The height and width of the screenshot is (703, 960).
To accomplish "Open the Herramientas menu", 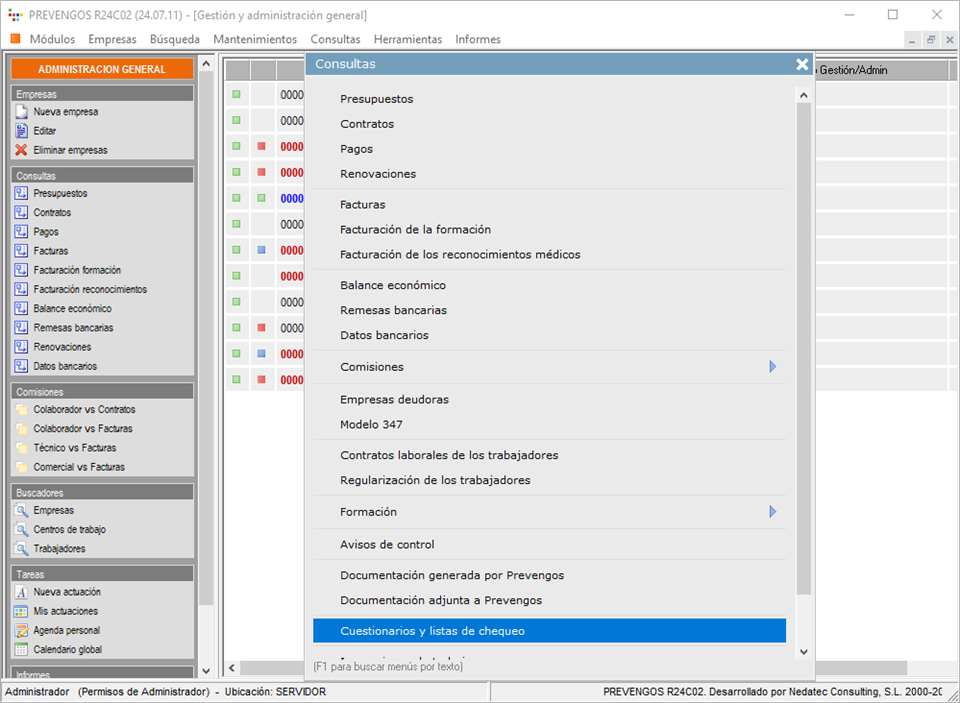I will [407, 39].
